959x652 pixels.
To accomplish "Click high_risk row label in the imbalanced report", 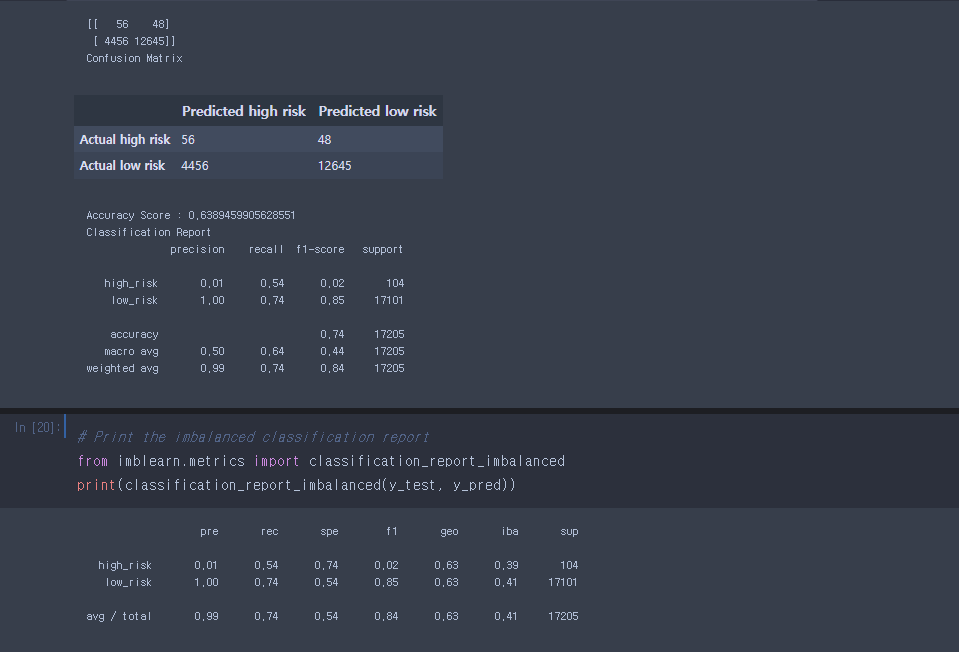I will [125, 565].
